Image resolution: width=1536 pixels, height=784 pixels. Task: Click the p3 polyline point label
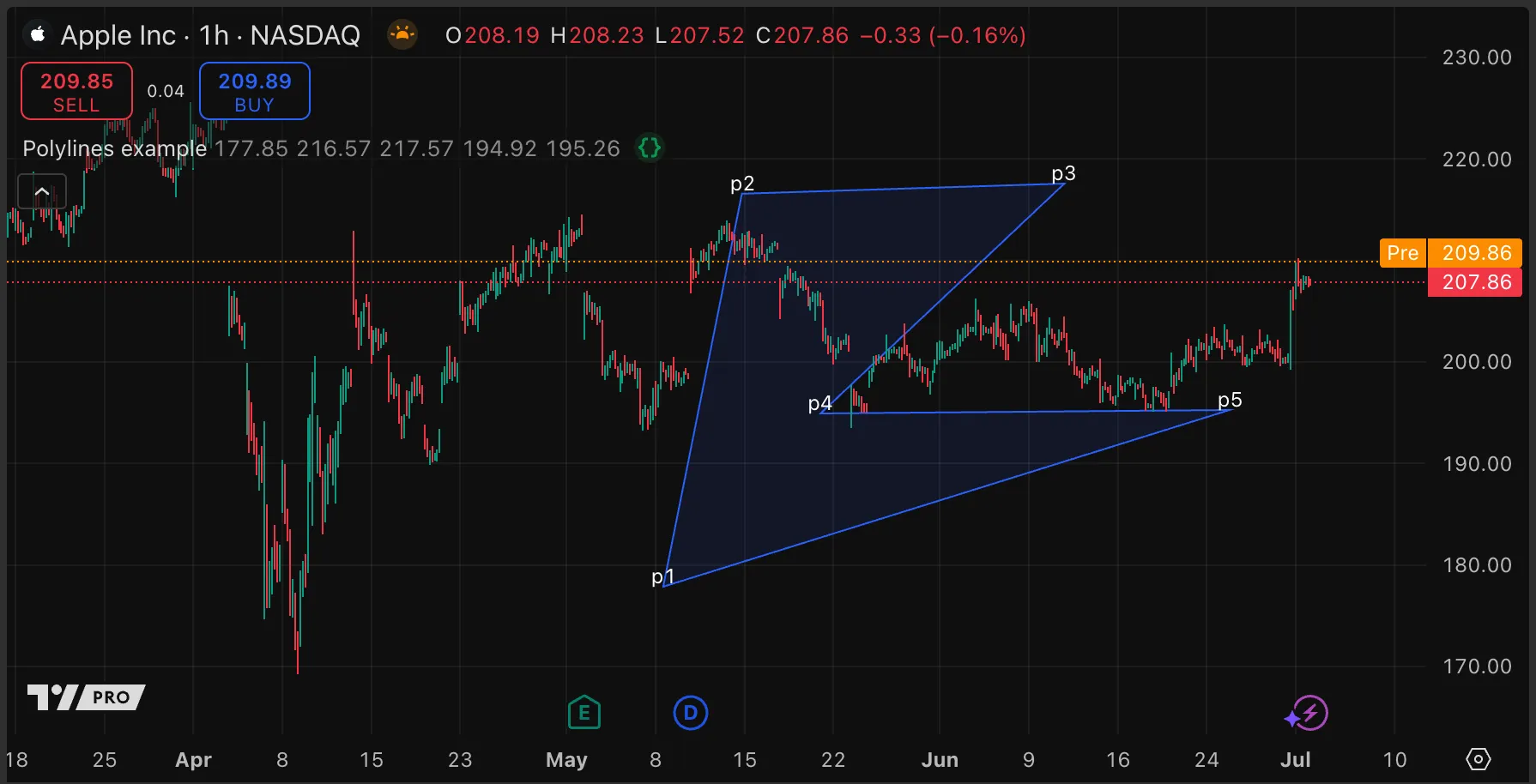pyautogui.click(x=1063, y=173)
